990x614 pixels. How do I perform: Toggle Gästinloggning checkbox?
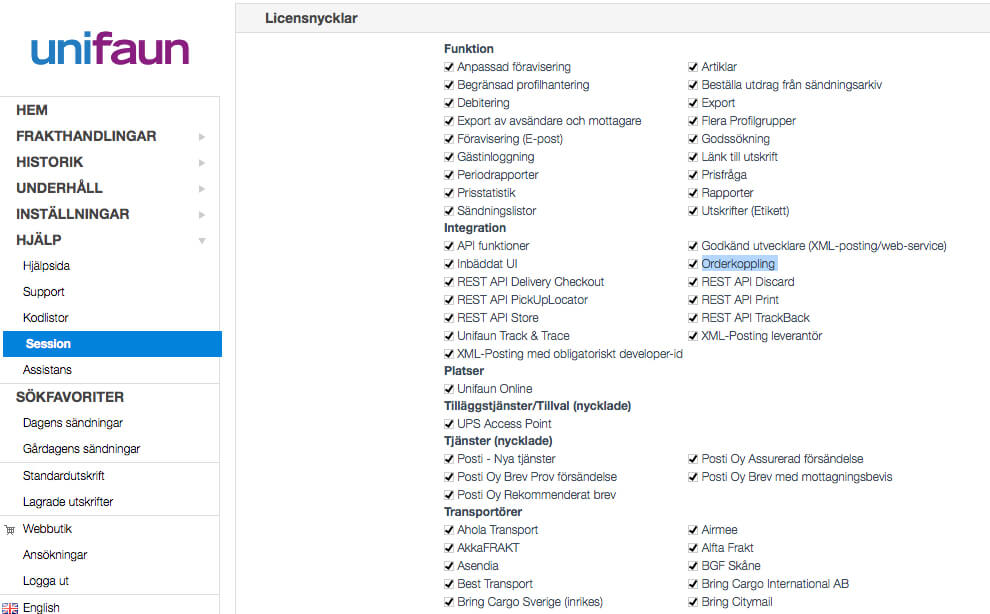pyautogui.click(x=449, y=157)
